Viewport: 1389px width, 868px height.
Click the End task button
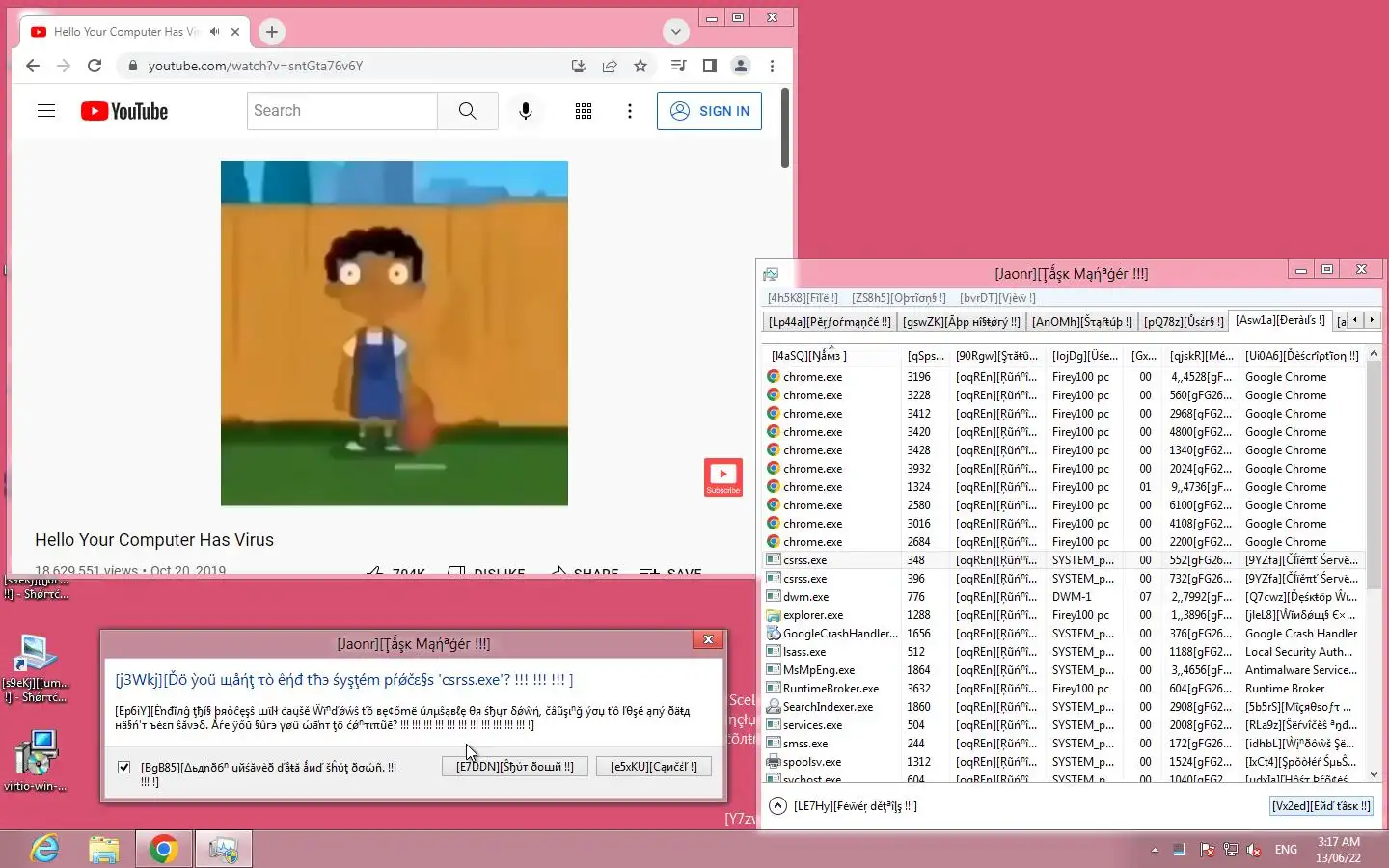tap(1321, 806)
